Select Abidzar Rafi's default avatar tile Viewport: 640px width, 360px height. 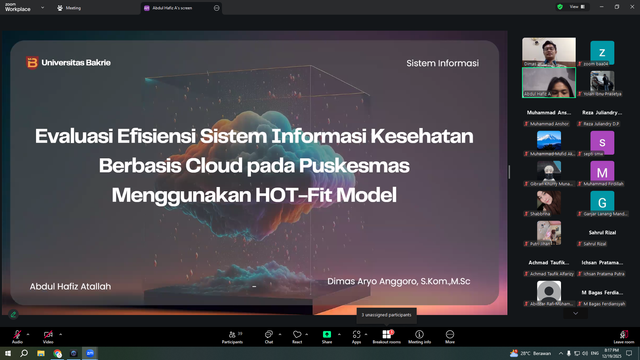tap(549, 293)
